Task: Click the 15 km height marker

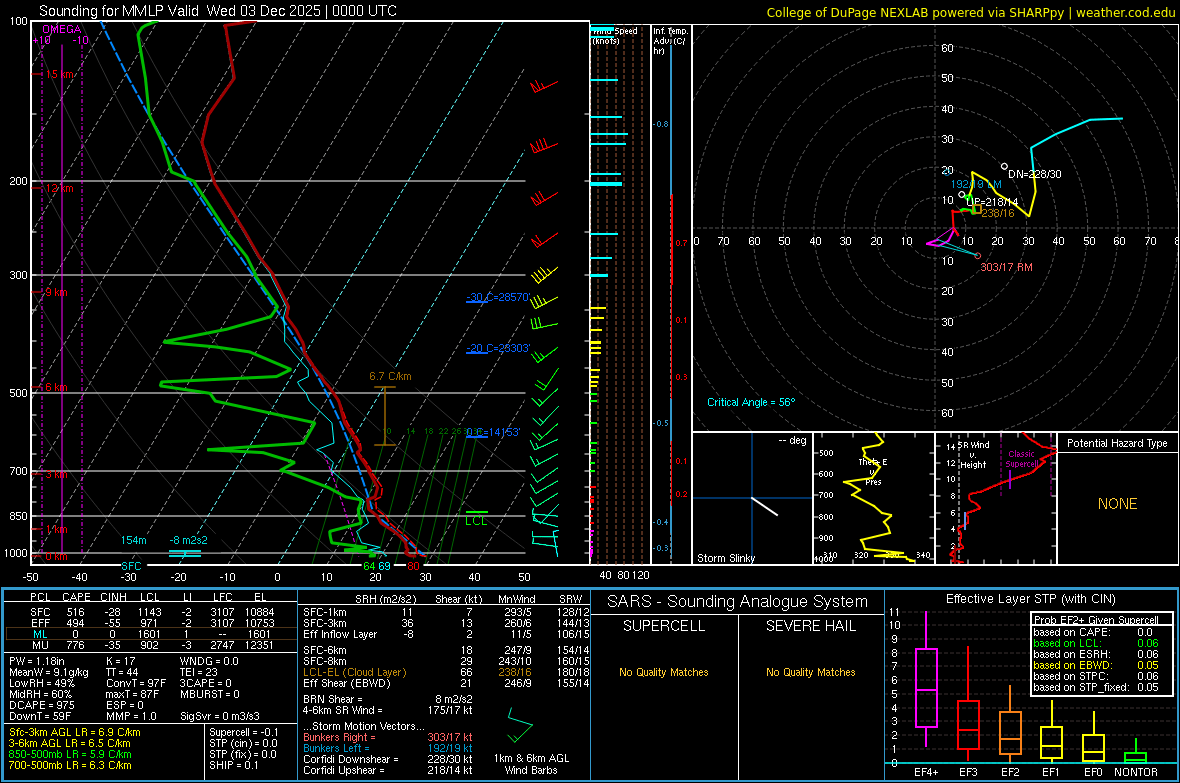Action: (x=59, y=75)
